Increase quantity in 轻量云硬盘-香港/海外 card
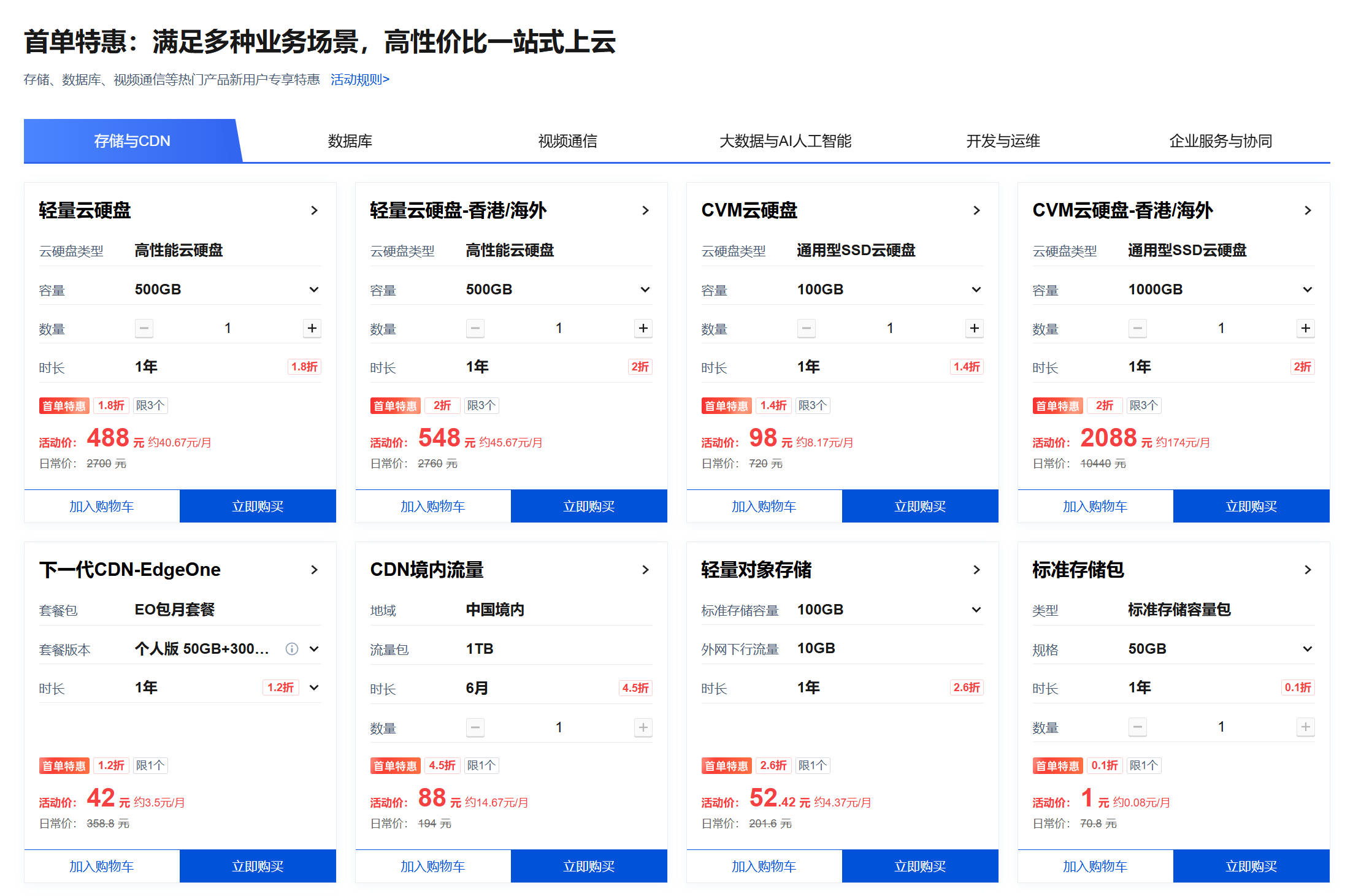This screenshot has width=1353, height=896. point(643,328)
